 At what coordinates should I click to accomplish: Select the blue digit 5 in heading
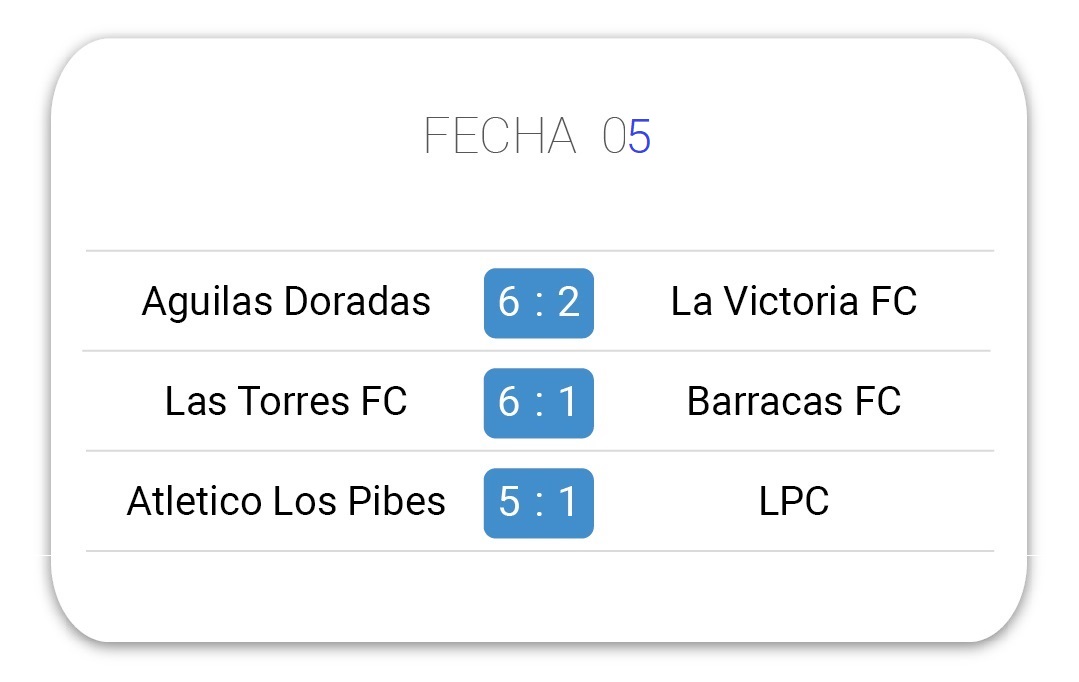[639, 136]
